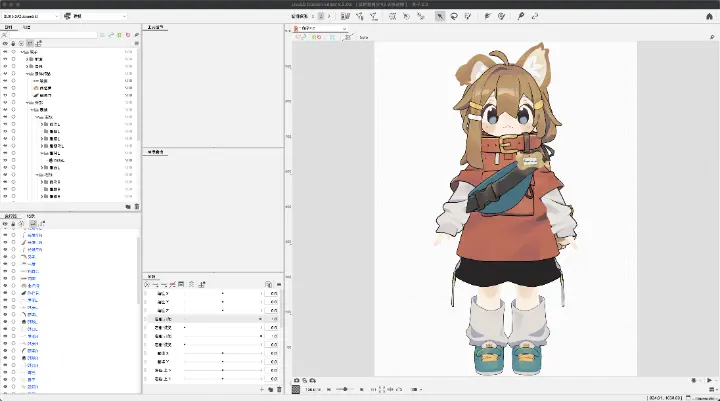Expand the second child folder under root part
Viewport: 720px width, 401px height.
click(27, 66)
